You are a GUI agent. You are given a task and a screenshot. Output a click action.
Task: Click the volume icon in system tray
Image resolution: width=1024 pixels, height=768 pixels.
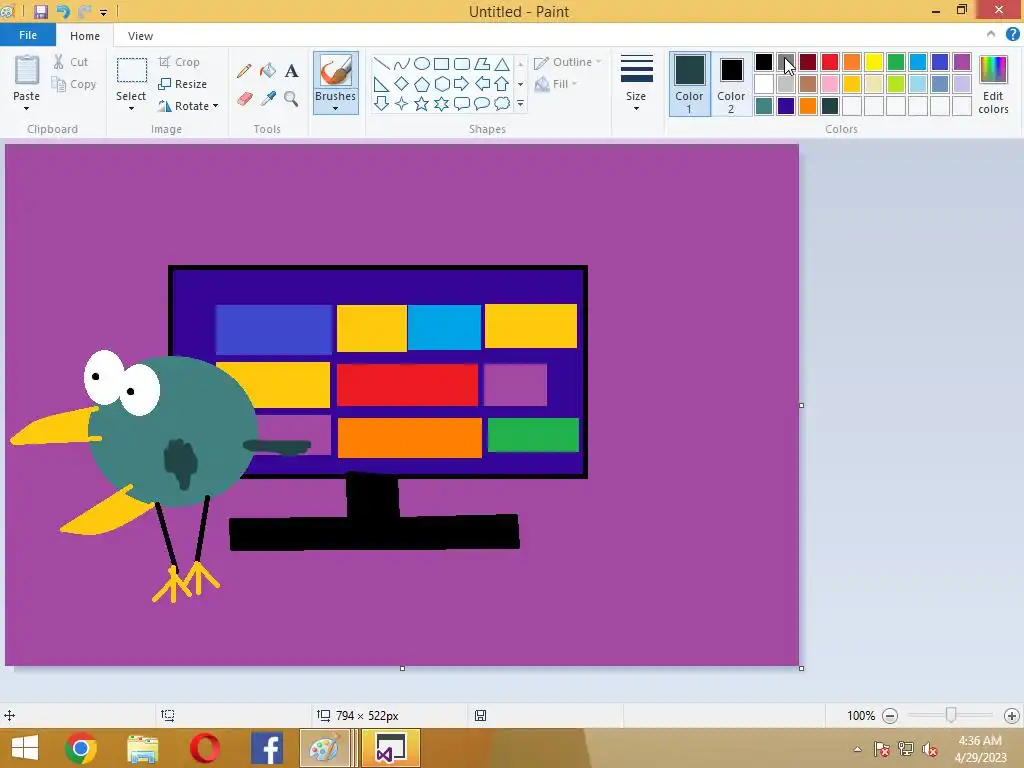[x=930, y=749]
